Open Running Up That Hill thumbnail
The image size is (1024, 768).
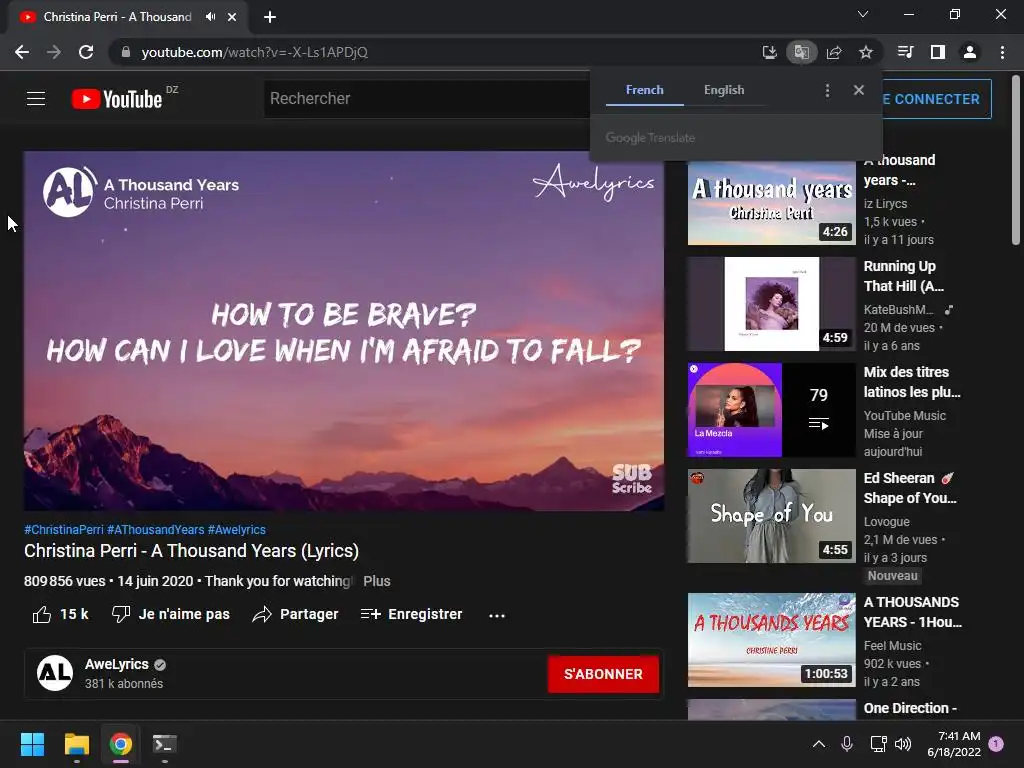pyautogui.click(x=771, y=304)
